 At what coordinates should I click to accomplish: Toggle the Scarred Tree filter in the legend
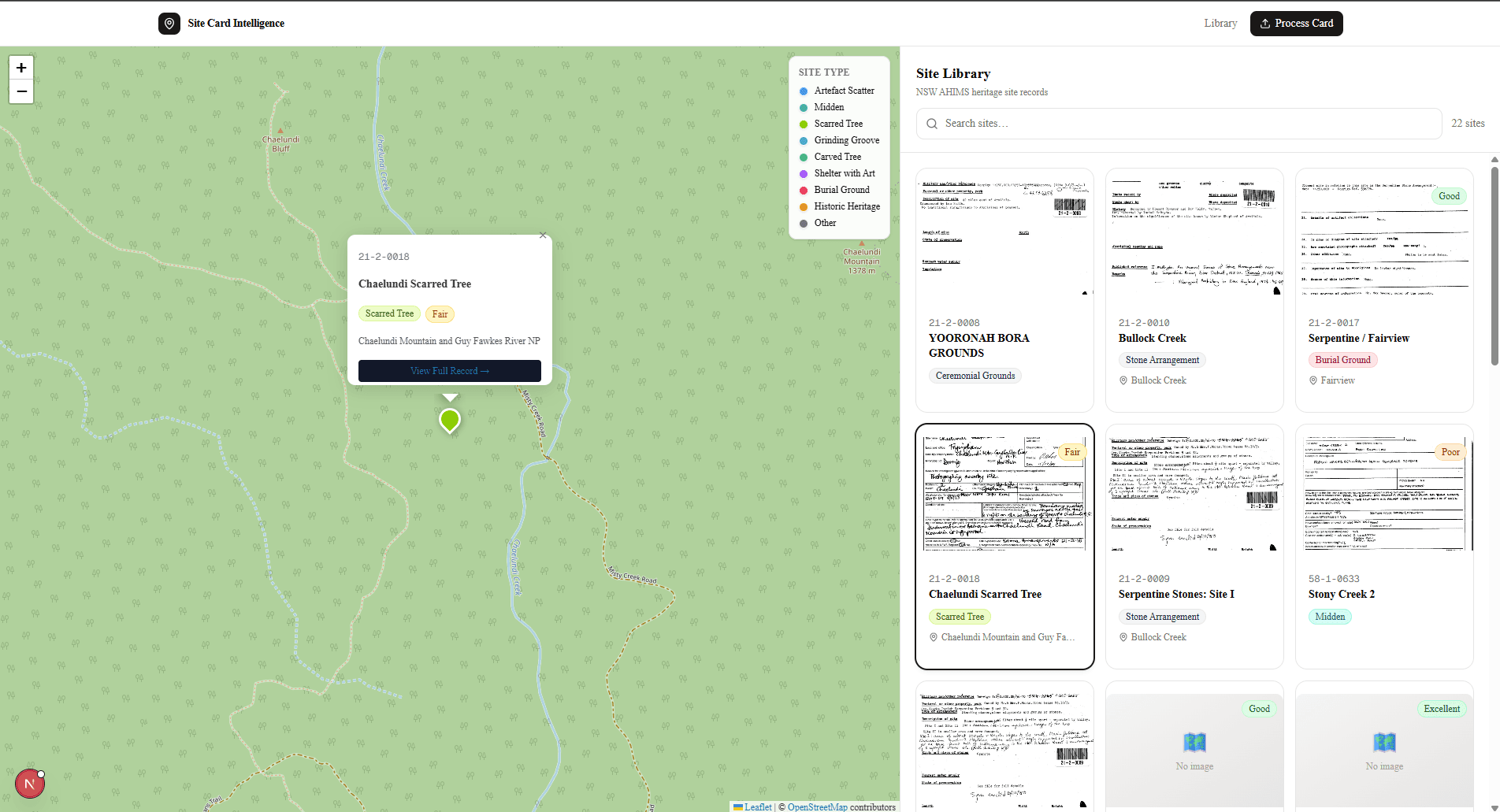pos(838,124)
